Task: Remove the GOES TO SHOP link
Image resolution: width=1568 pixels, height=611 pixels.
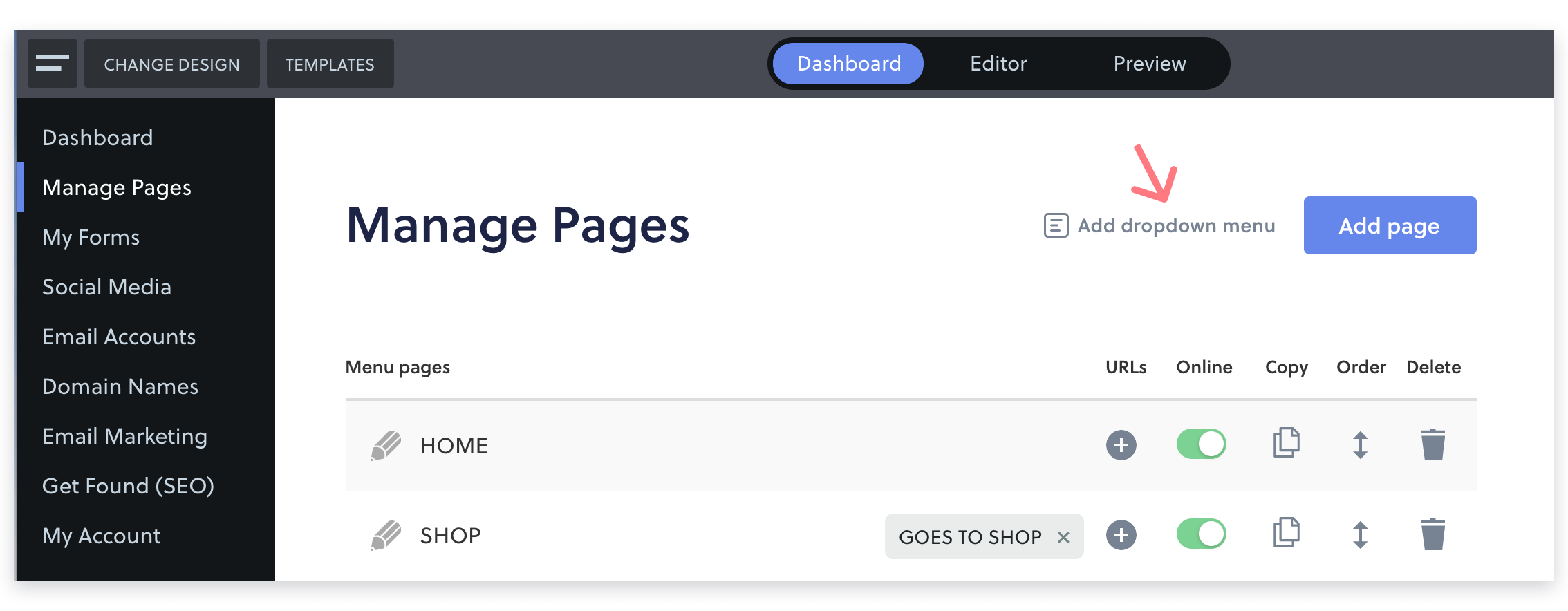Action: coord(1064,536)
